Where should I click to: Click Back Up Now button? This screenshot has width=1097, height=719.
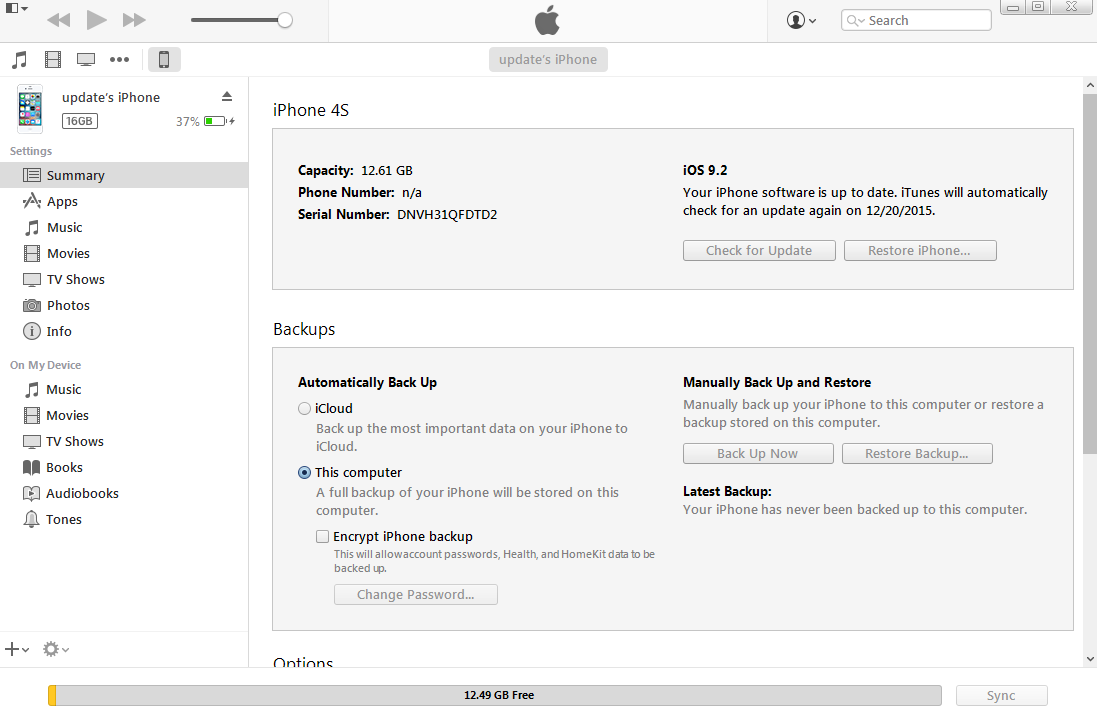click(758, 453)
